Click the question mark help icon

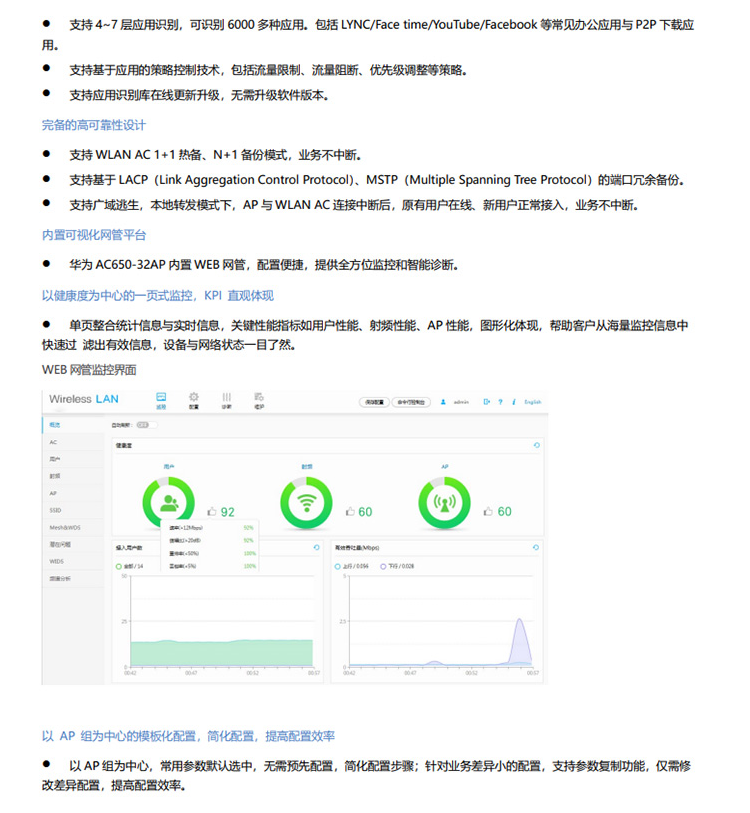[500, 402]
